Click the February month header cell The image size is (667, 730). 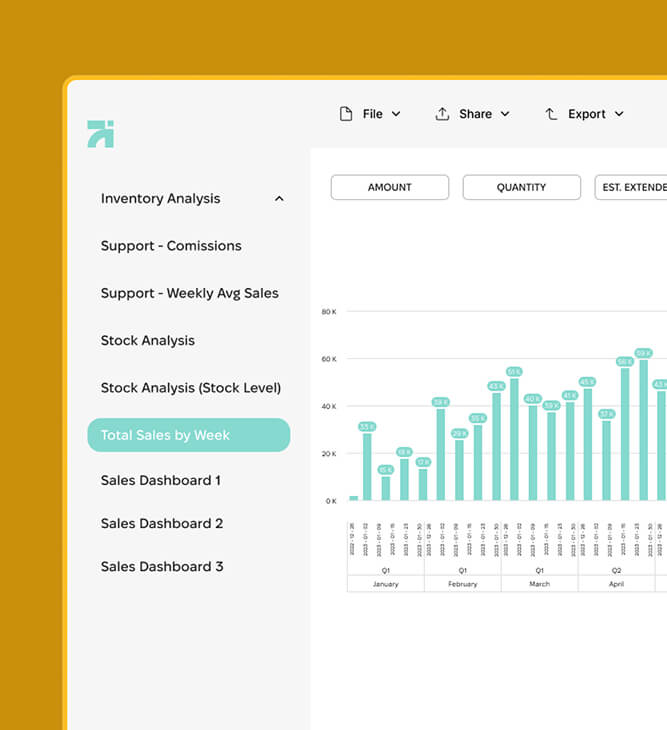click(462, 584)
